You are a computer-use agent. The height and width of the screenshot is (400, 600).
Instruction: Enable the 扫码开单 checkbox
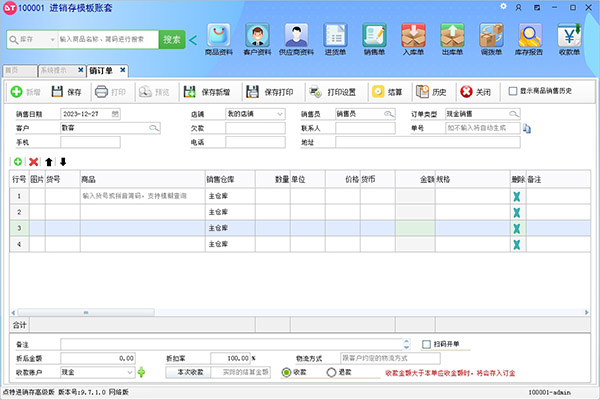[426, 344]
